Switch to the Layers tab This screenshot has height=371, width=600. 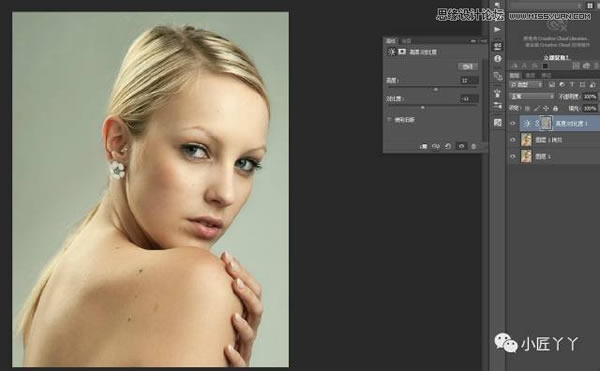point(514,75)
